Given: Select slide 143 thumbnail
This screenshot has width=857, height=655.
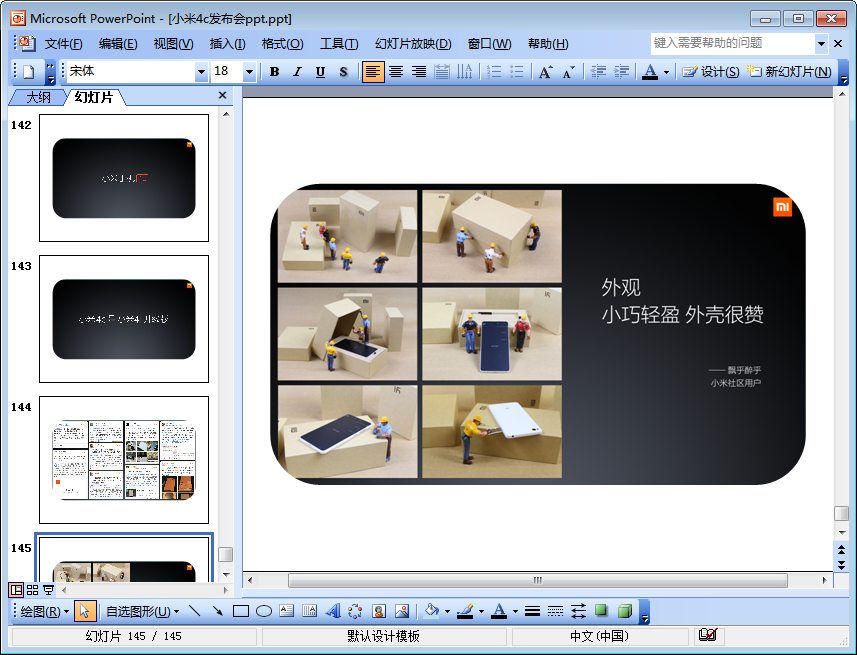Looking at the screenshot, I should pyautogui.click(x=124, y=319).
